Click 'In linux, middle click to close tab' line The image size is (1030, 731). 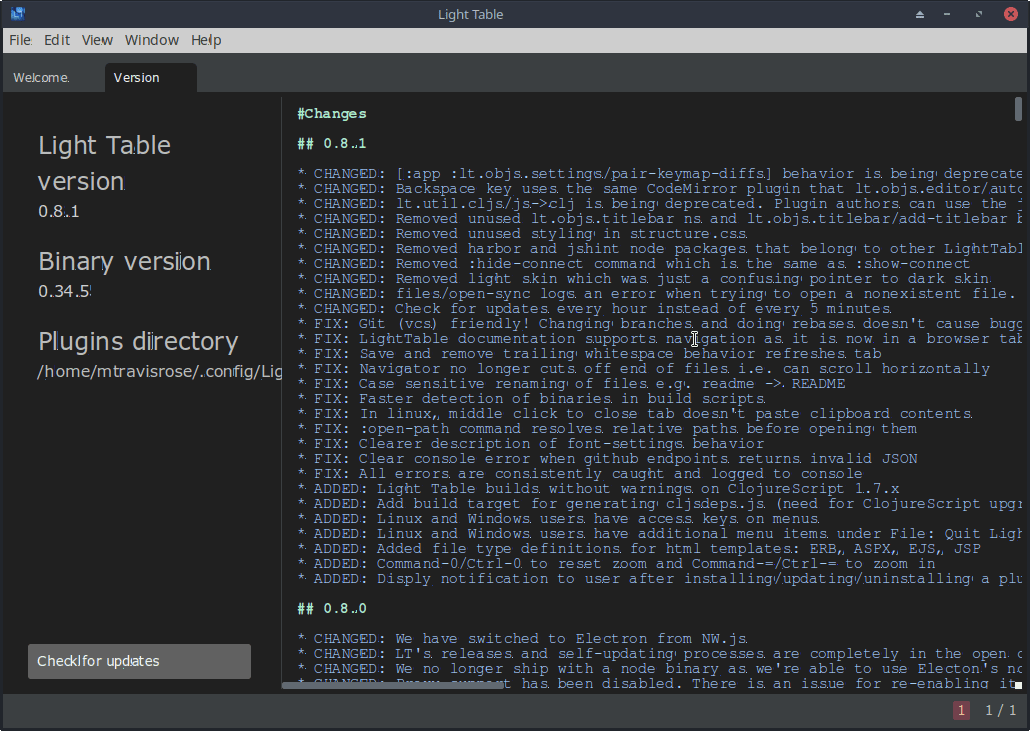635,414
